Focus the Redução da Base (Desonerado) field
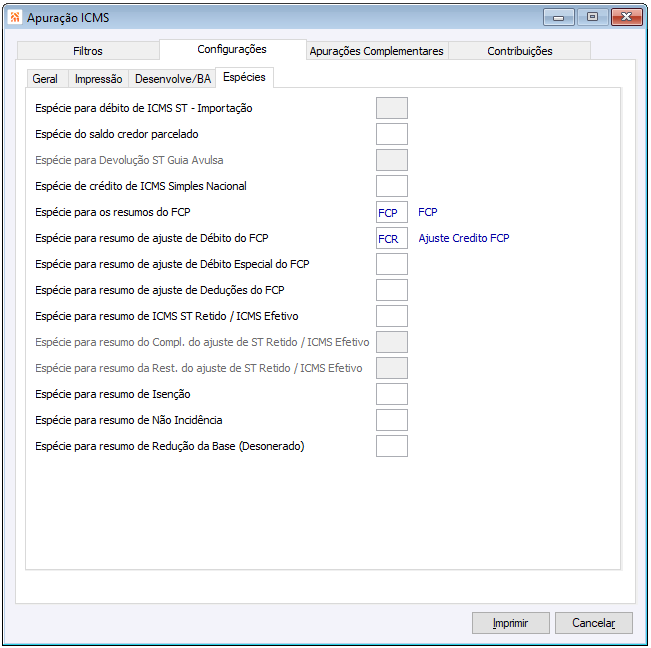The width and height of the screenshot is (651, 648). (x=392, y=446)
